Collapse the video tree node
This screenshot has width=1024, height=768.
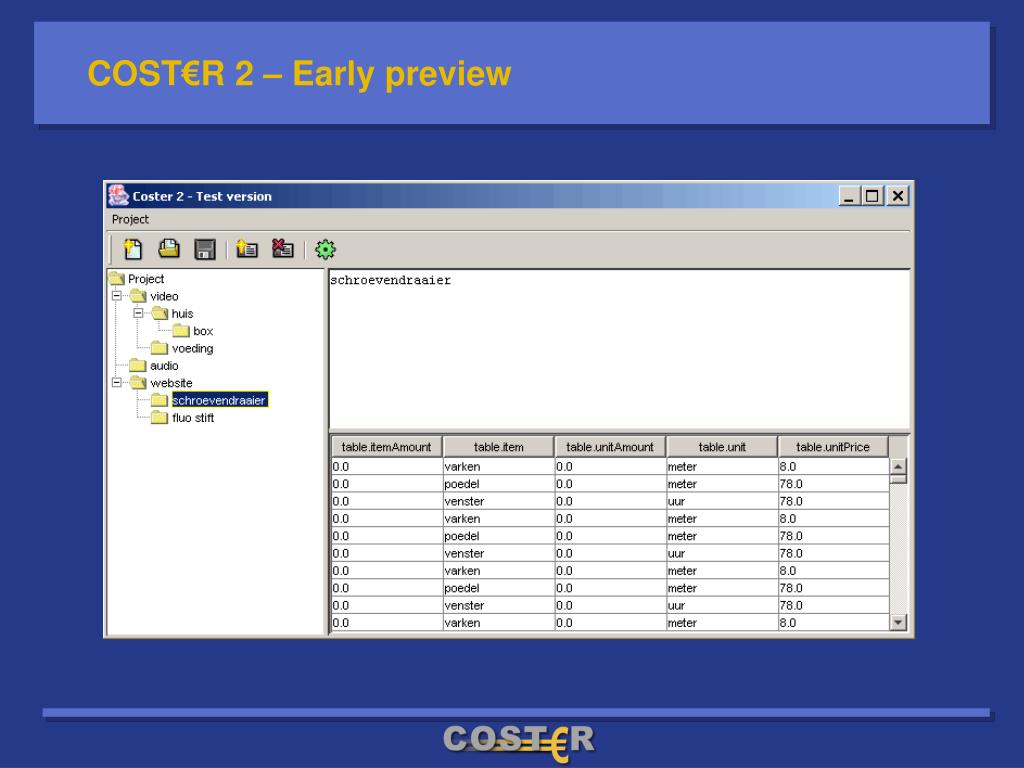click(x=117, y=296)
